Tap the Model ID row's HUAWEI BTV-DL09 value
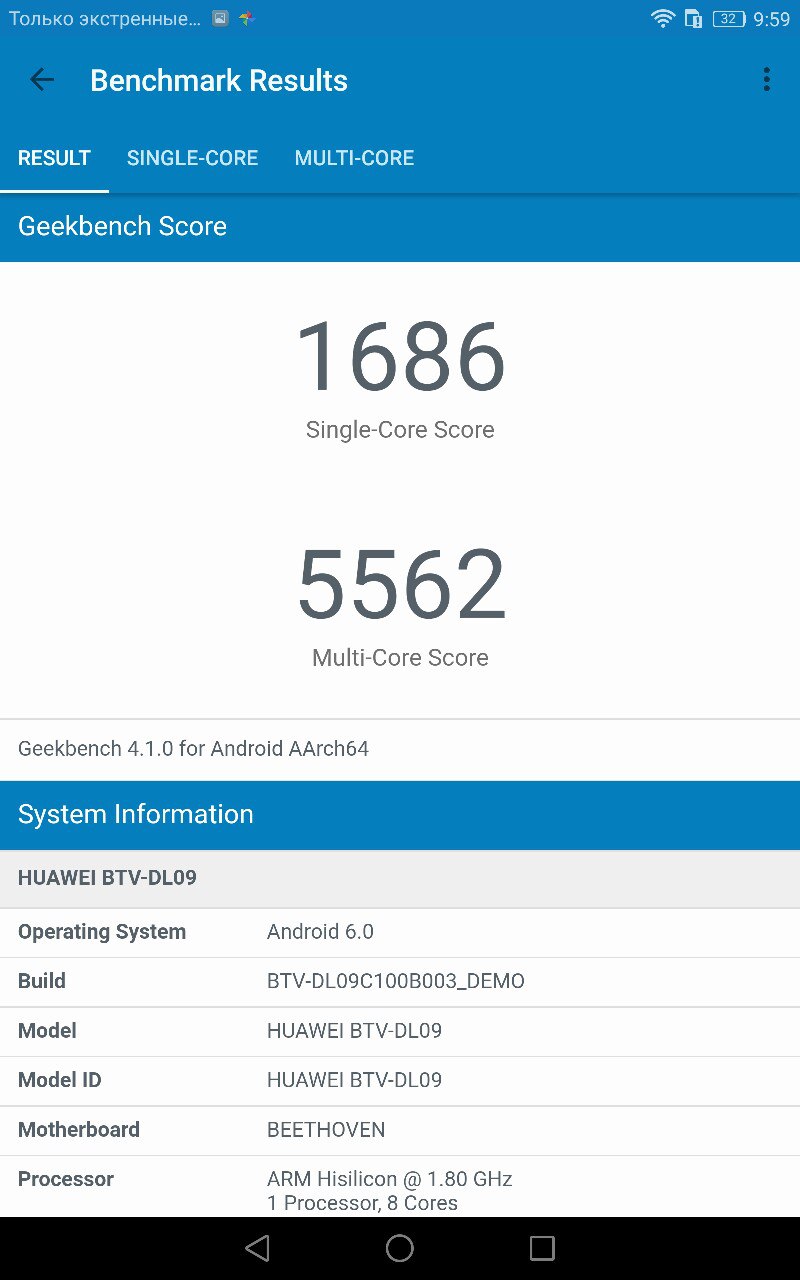 tap(354, 1080)
